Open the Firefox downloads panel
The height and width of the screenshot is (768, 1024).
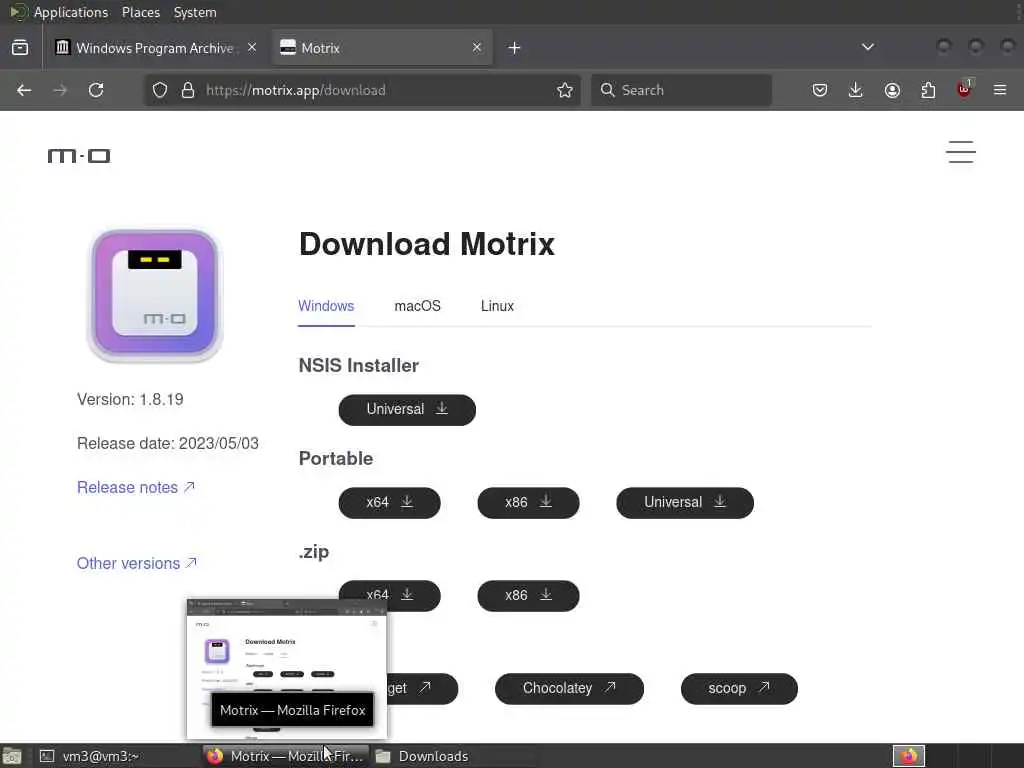pyautogui.click(x=856, y=90)
